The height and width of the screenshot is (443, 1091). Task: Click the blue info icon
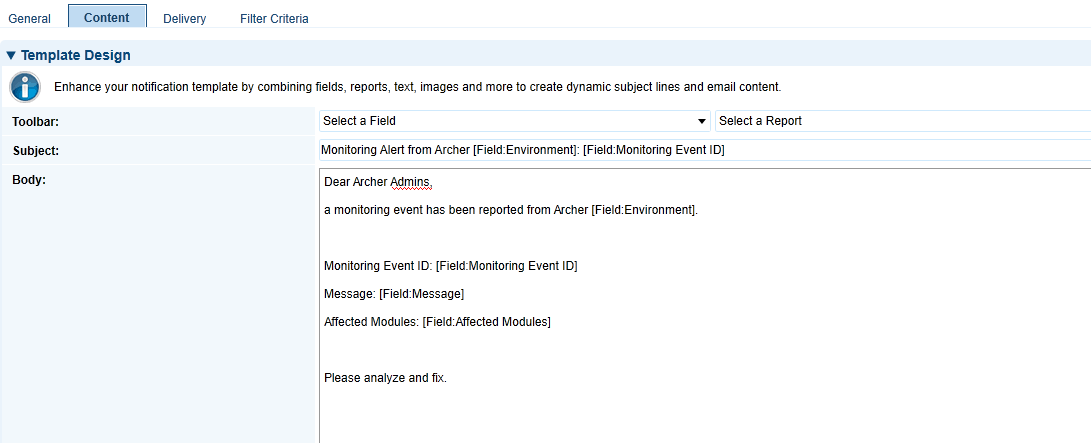[x=24, y=87]
